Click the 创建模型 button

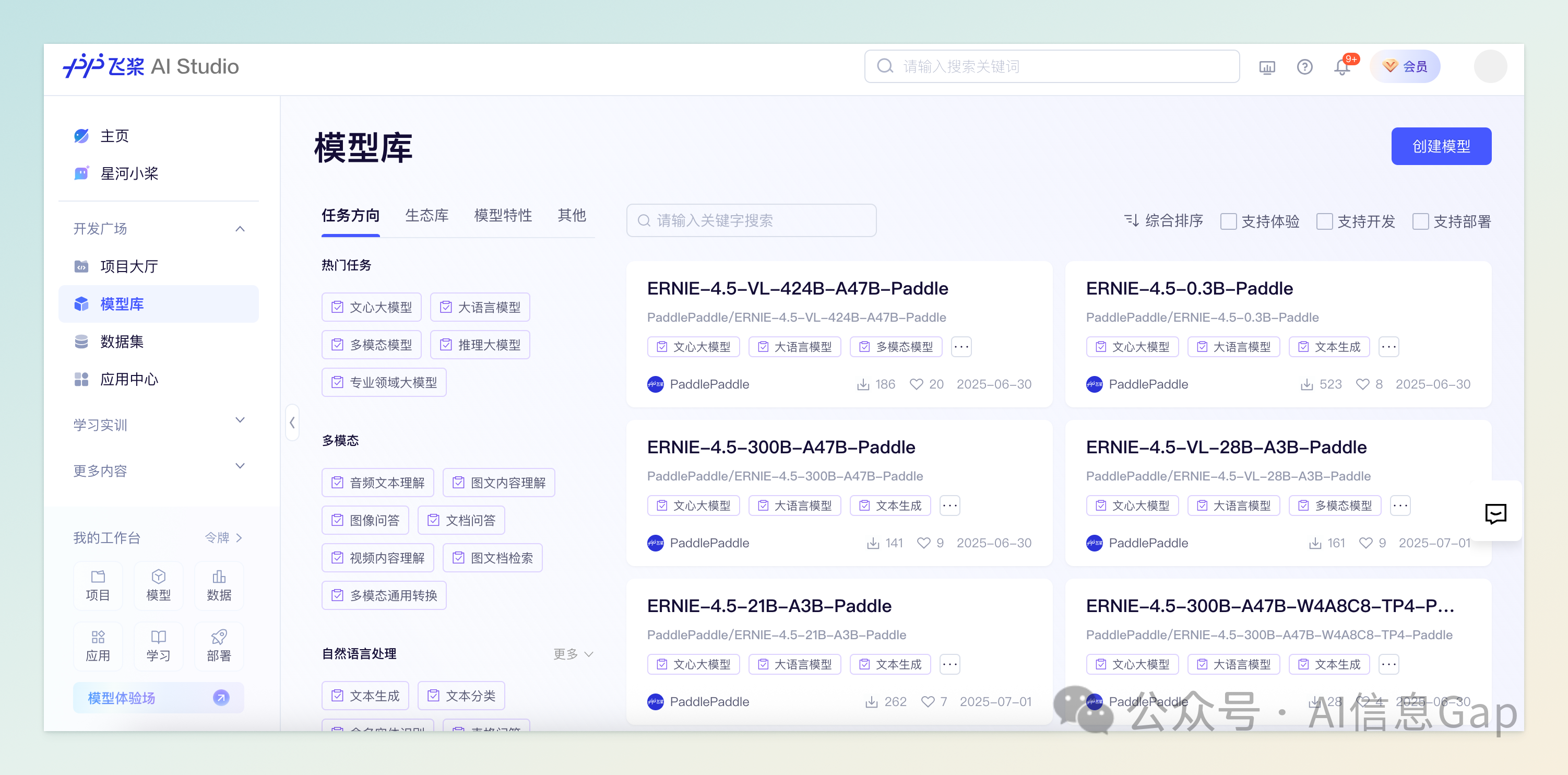coord(1441,146)
